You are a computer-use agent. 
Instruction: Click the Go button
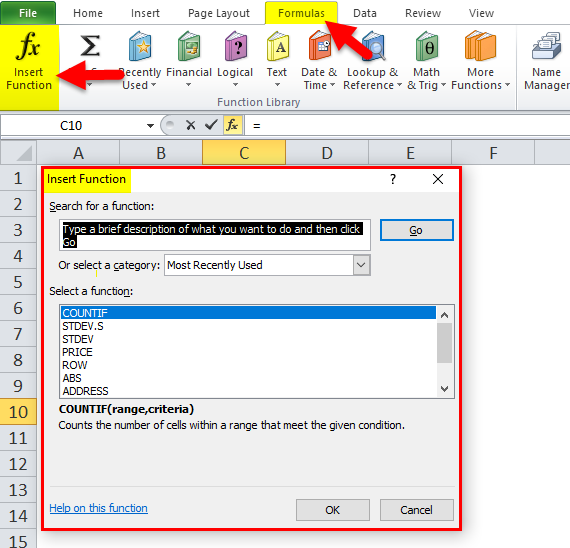click(x=417, y=230)
